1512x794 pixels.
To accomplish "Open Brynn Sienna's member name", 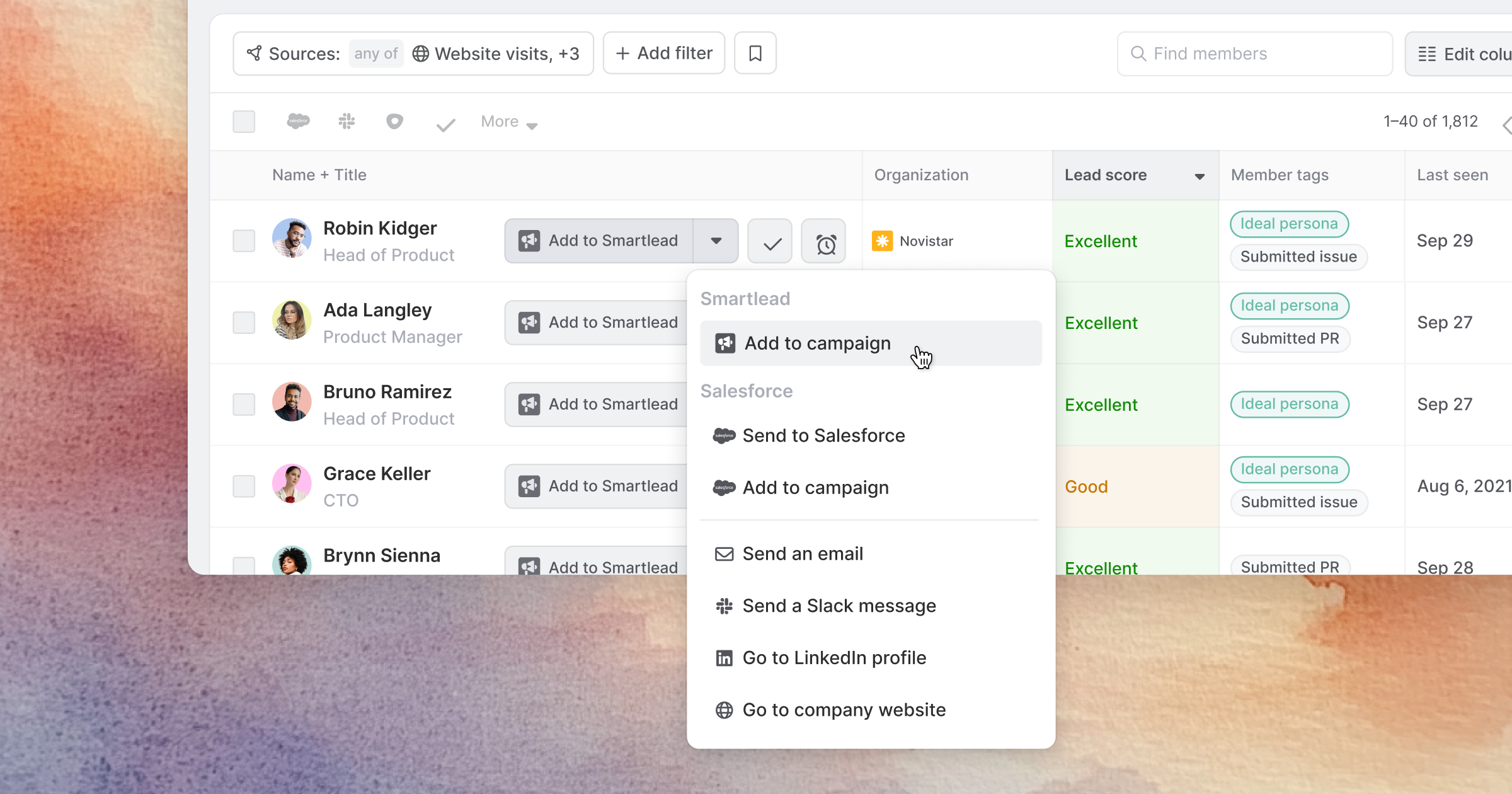I will tap(382, 556).
